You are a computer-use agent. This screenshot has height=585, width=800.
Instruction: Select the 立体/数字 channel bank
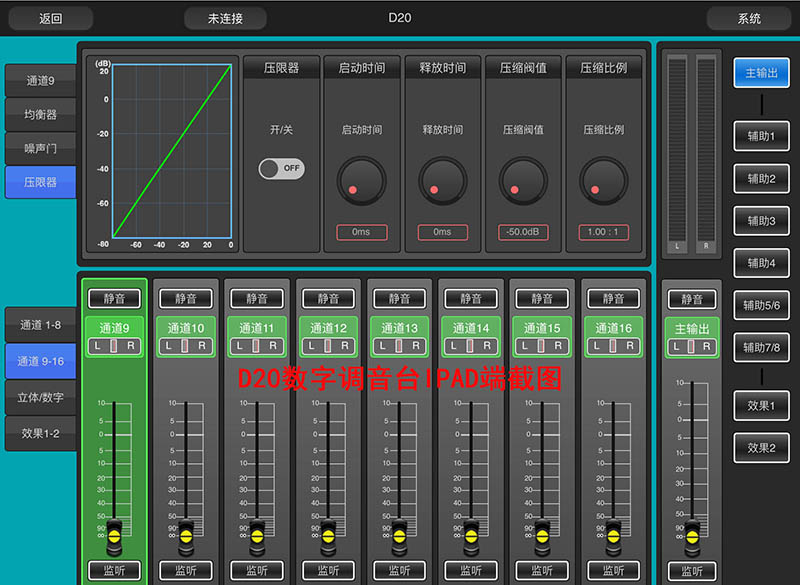pyautogui.click(x=41, y=397)
